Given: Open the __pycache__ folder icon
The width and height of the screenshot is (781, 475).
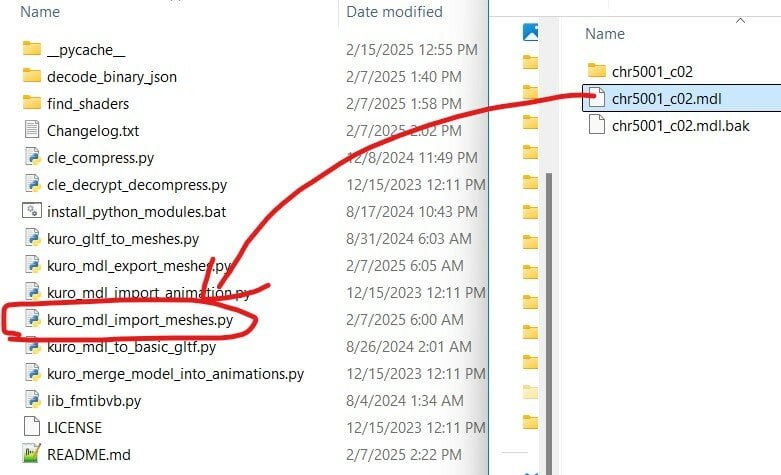Looking at the screenshot, I should (x=32, y=49).
